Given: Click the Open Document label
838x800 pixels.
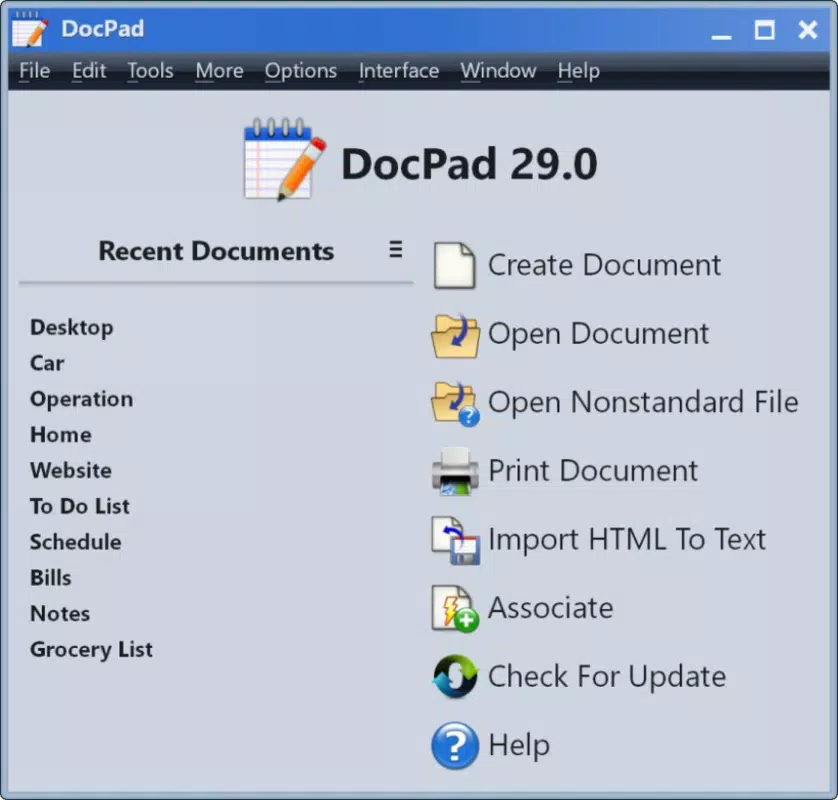Looking at the screenshot, I should (x=599, y=334).
